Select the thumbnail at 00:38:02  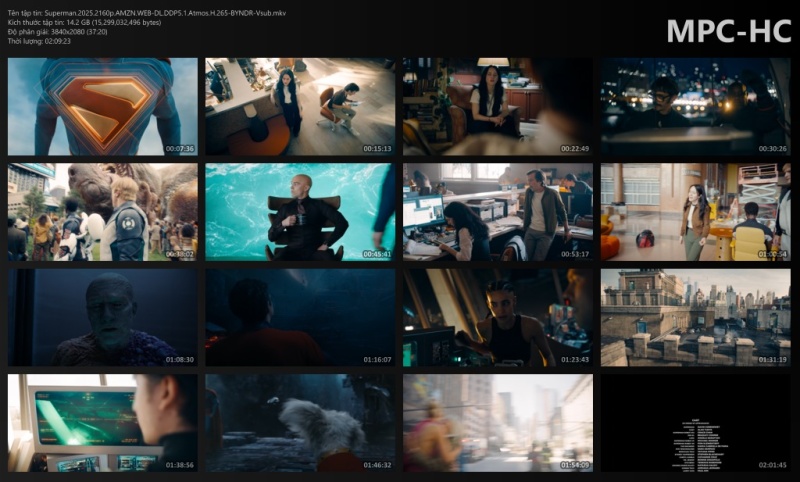point(103,212)
